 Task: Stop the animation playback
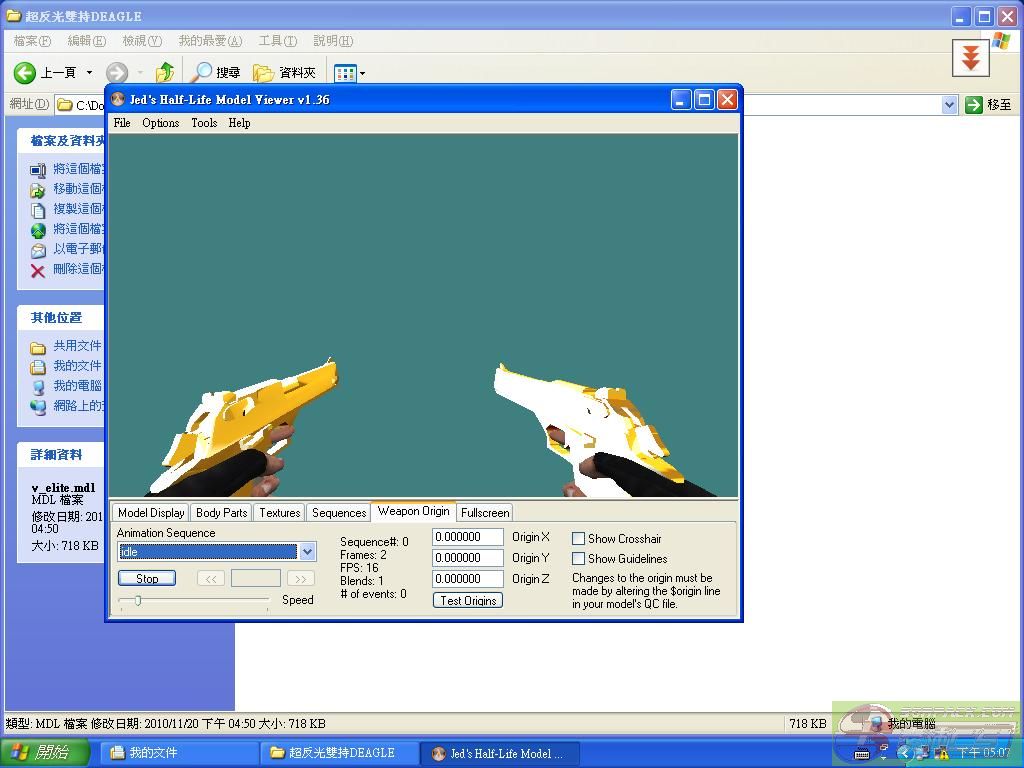[x=147, y=579]
